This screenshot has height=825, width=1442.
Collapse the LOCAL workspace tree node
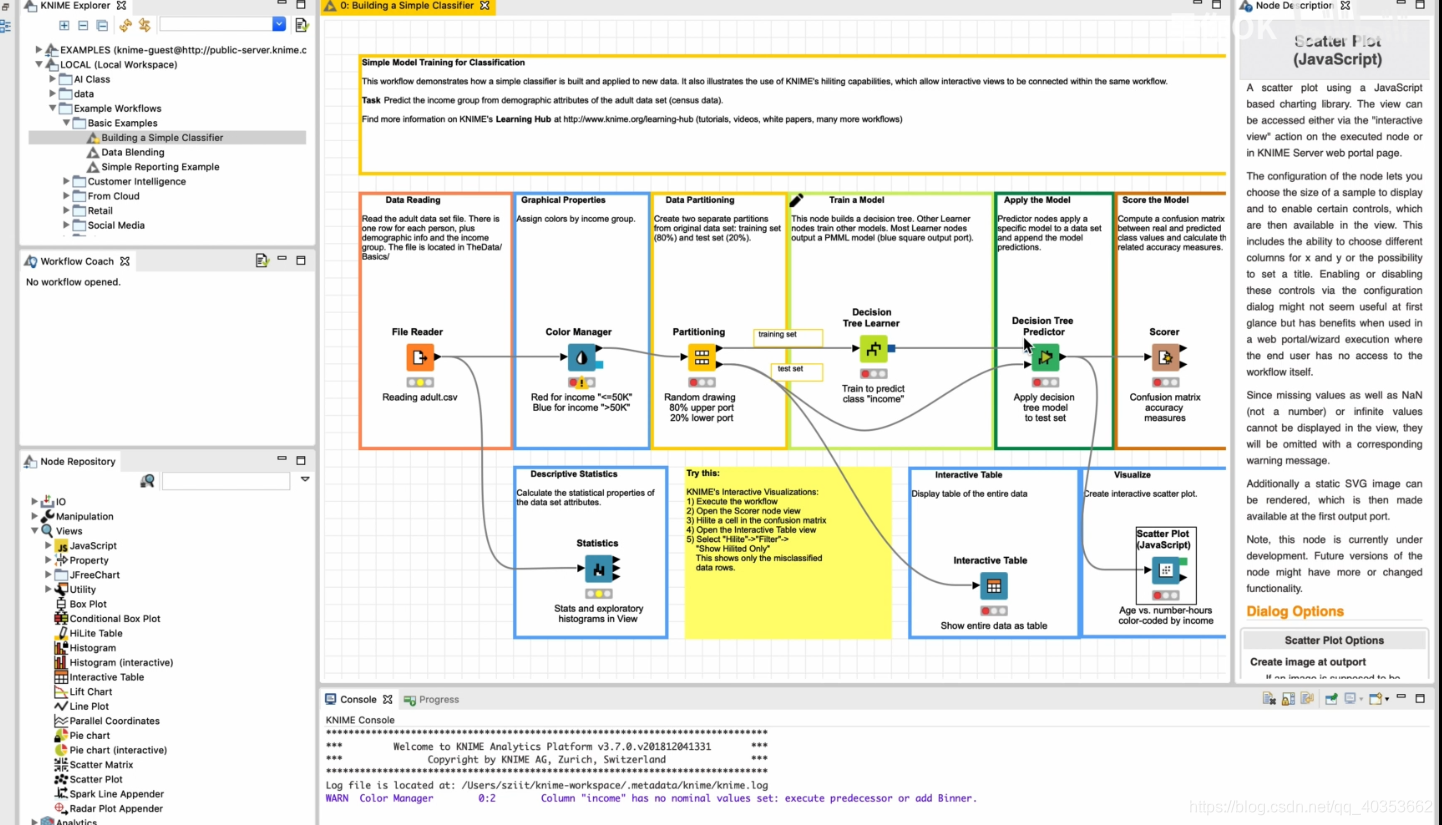click(39, 64)
